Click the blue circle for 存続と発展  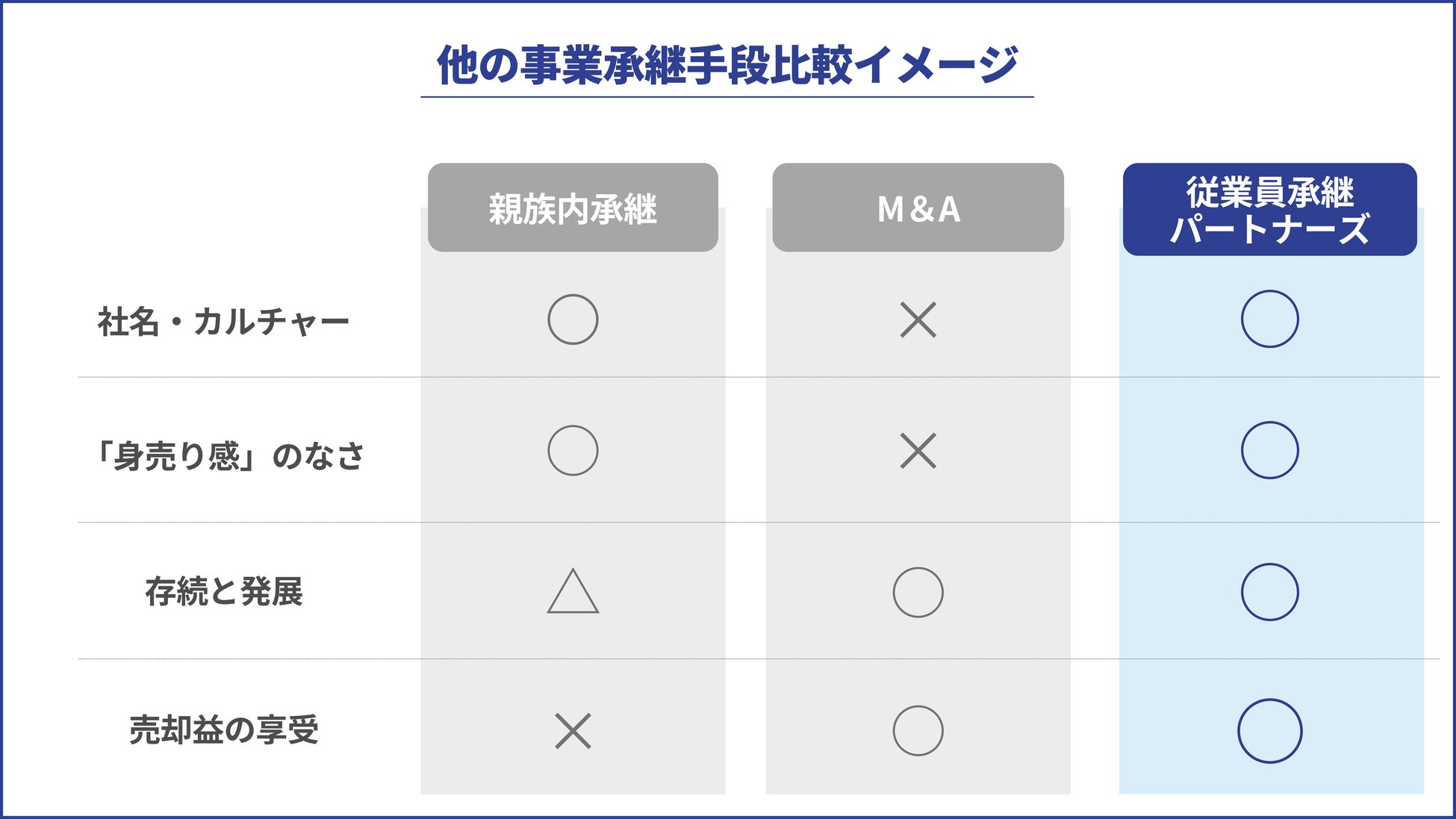(x=1269, y=592)
